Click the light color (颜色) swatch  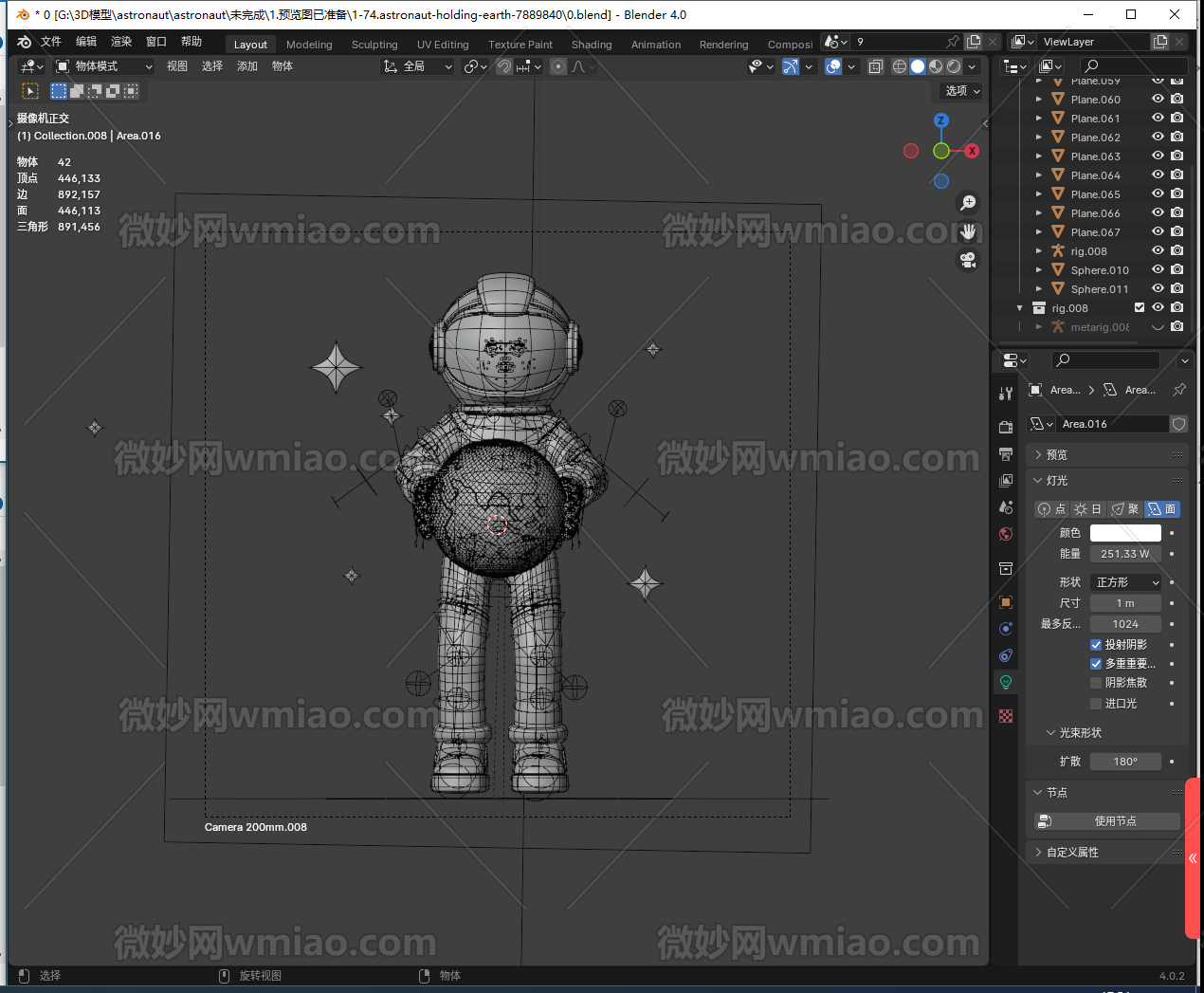[x=1125, y=533]
